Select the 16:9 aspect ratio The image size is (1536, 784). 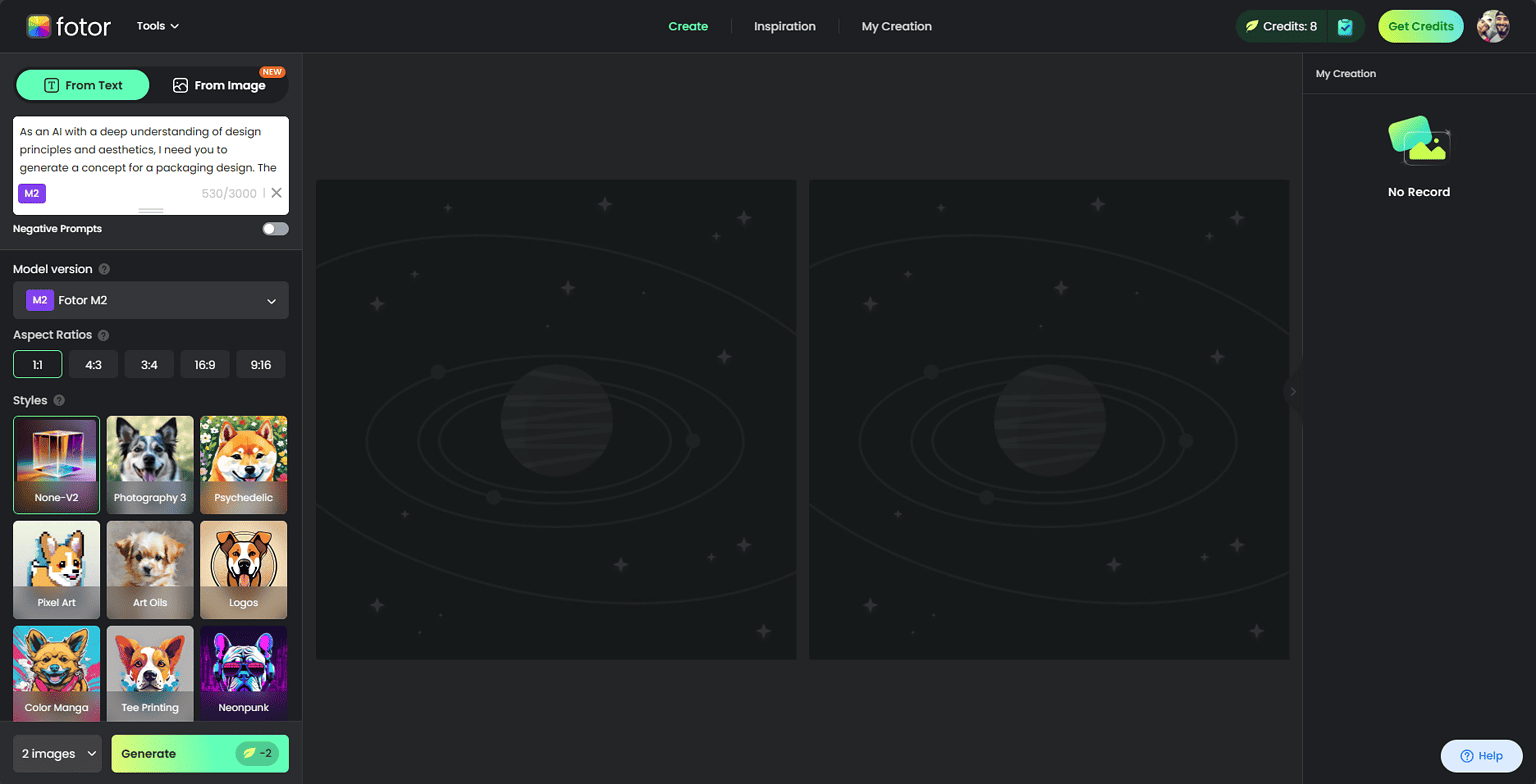pyautogui.click(x=205, y=365)
